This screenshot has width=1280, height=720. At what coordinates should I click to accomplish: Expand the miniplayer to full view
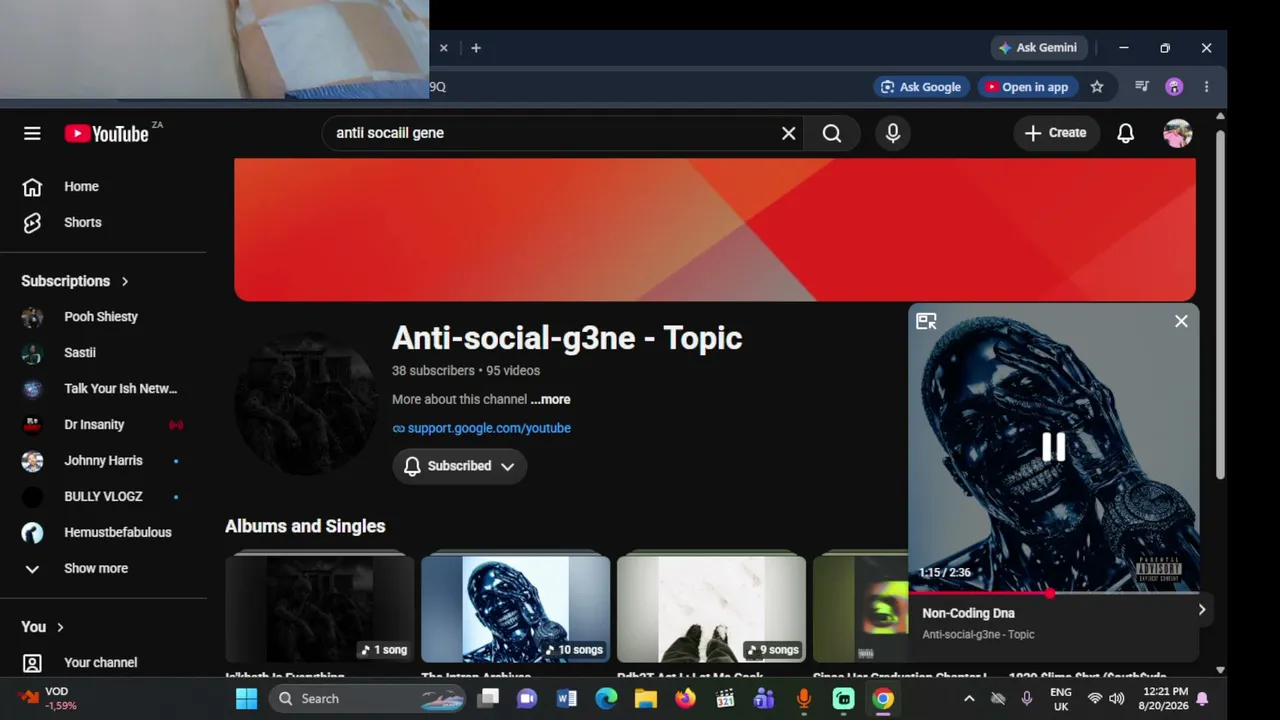926,321
